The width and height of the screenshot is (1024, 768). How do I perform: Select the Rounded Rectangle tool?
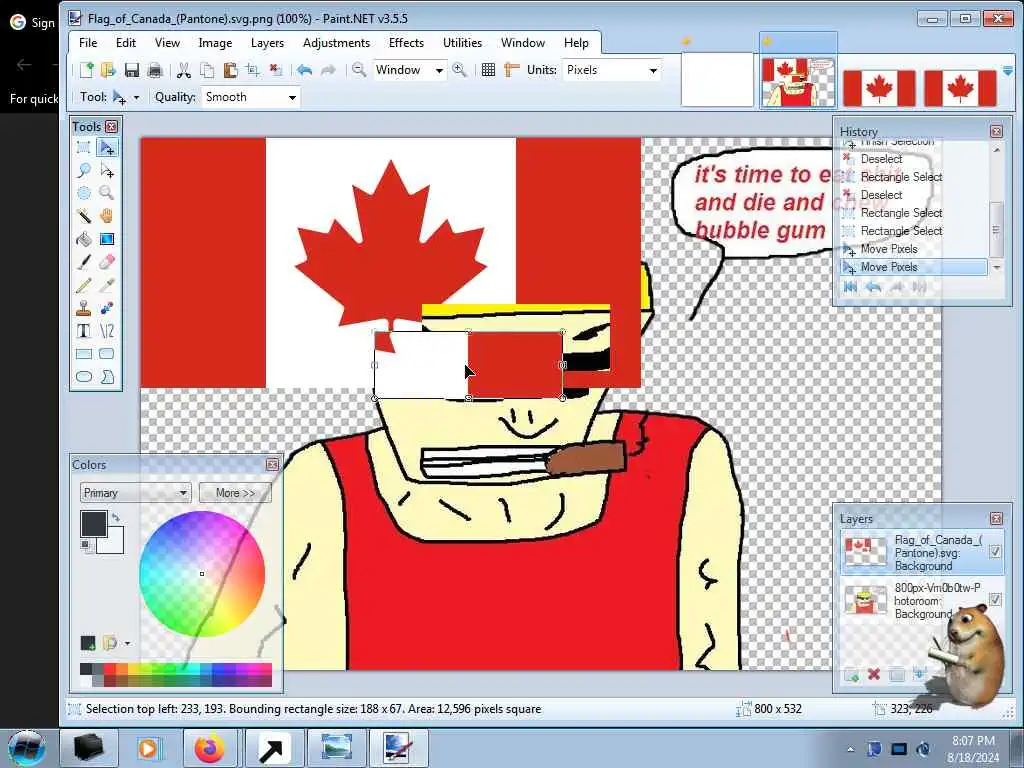point(106,354)
